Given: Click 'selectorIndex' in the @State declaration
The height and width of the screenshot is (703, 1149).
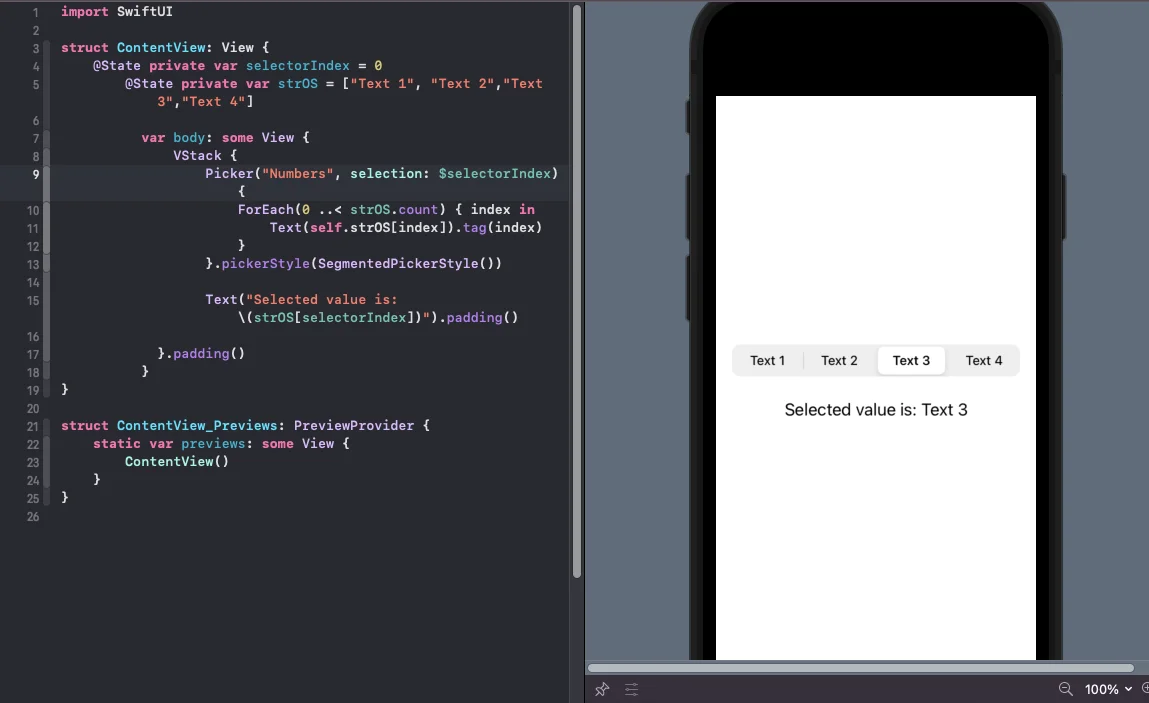Looking at the screenshot, I should pos(298,66).
